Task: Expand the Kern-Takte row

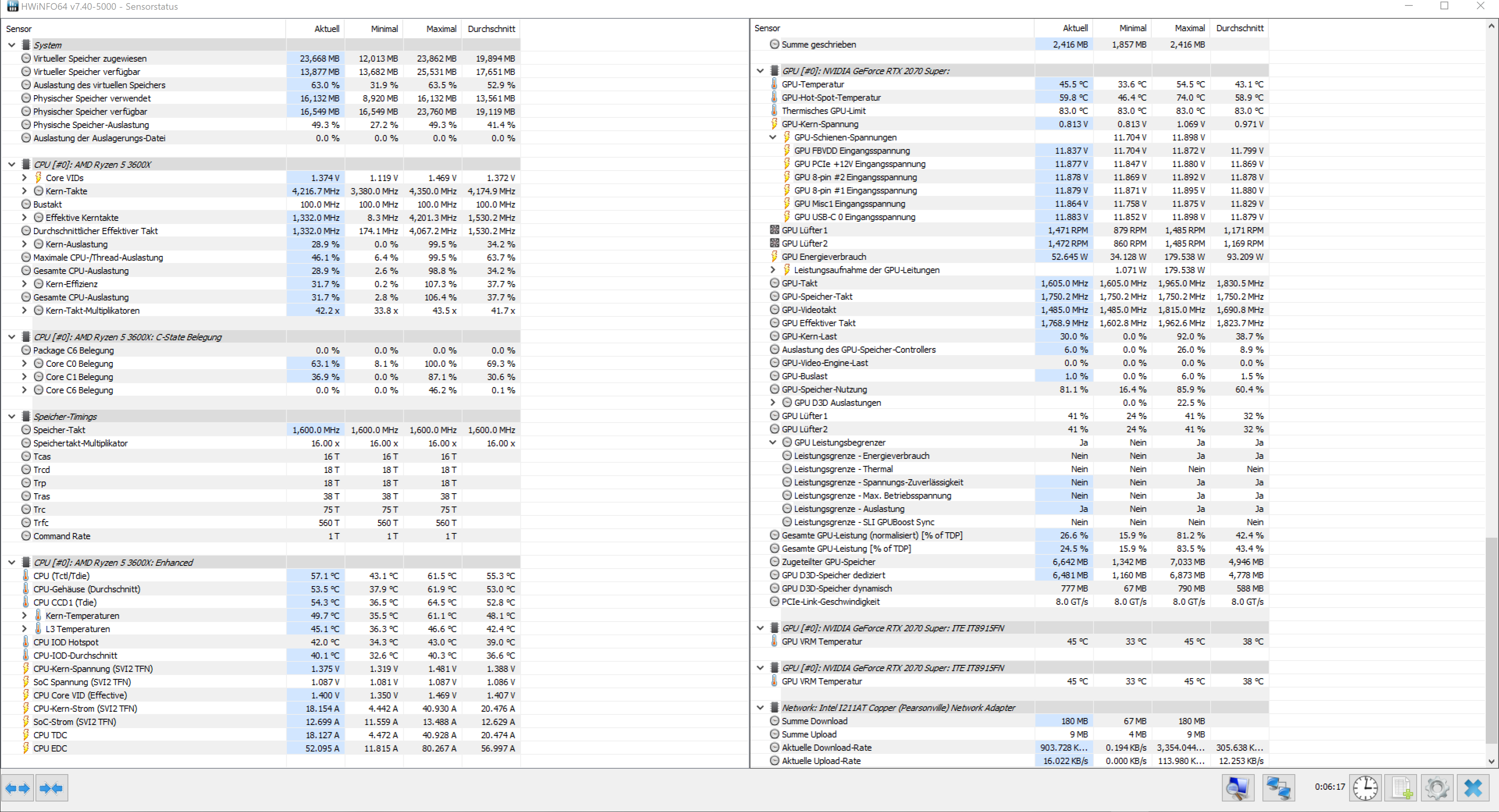Action: click(24, 191)
